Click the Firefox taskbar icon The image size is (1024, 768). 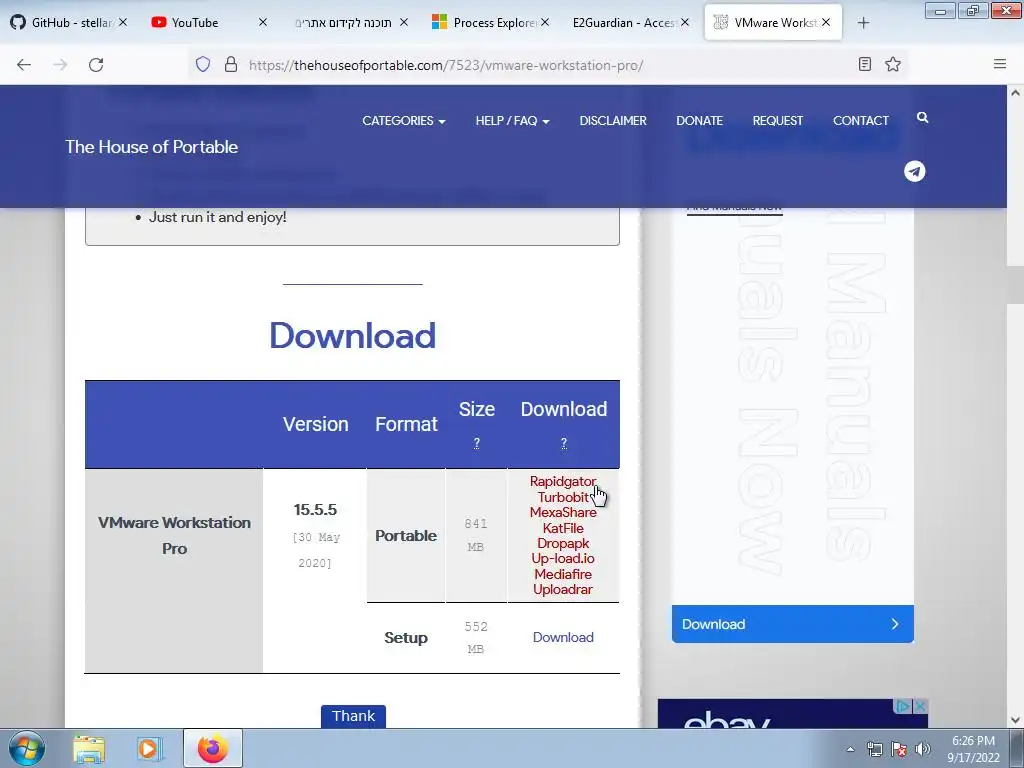[x=213, y=748]
